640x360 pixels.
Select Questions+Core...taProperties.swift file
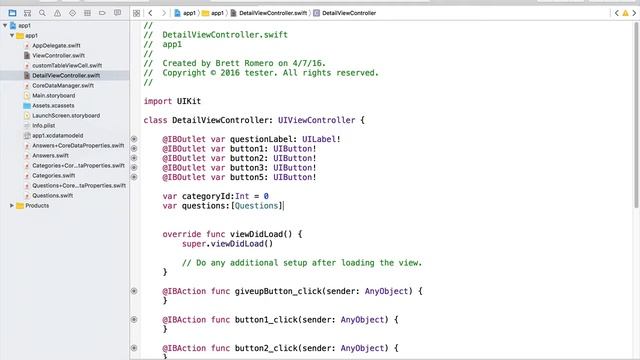(79, 185)
